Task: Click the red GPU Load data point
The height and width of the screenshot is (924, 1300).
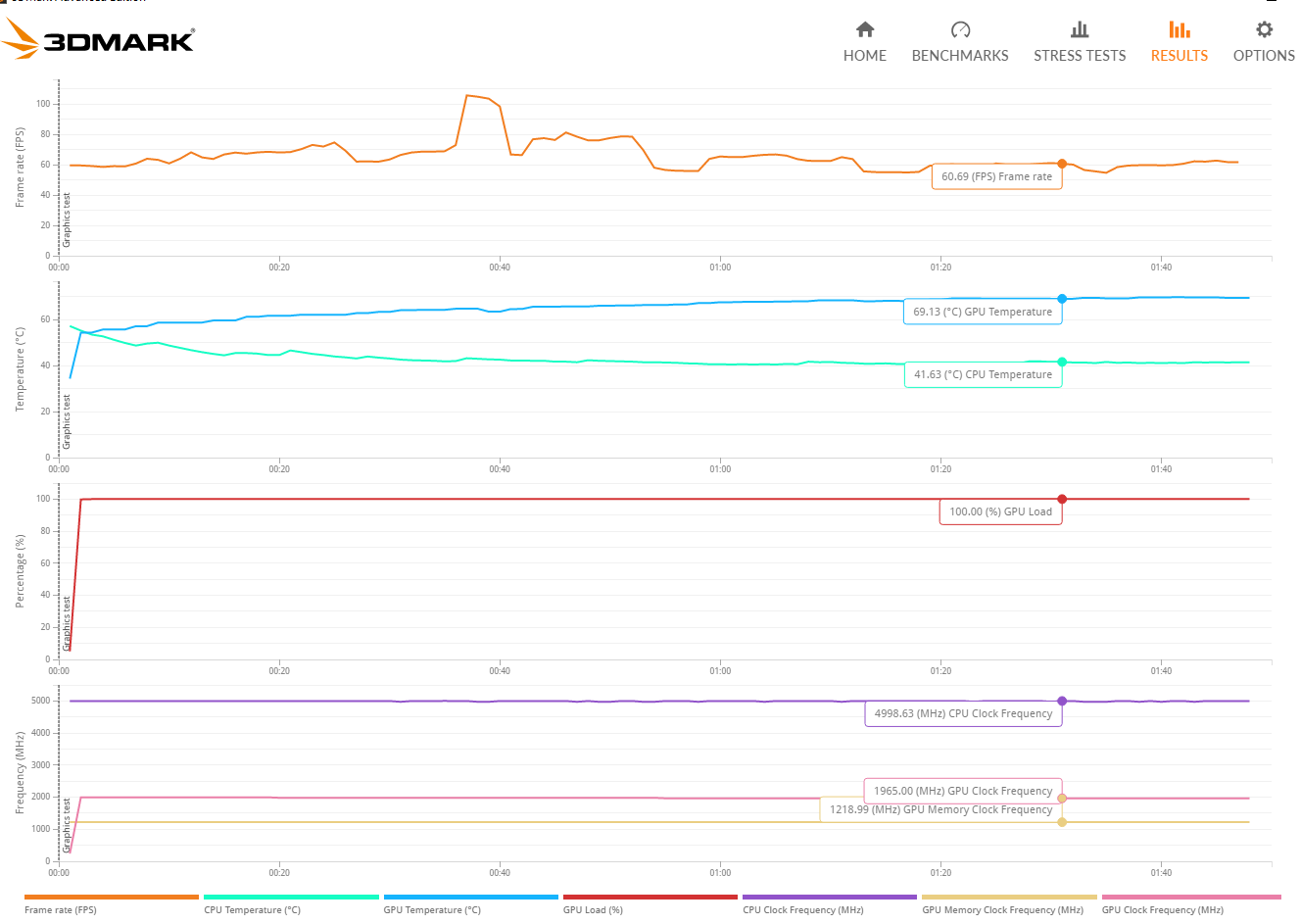Action: 1062,499
